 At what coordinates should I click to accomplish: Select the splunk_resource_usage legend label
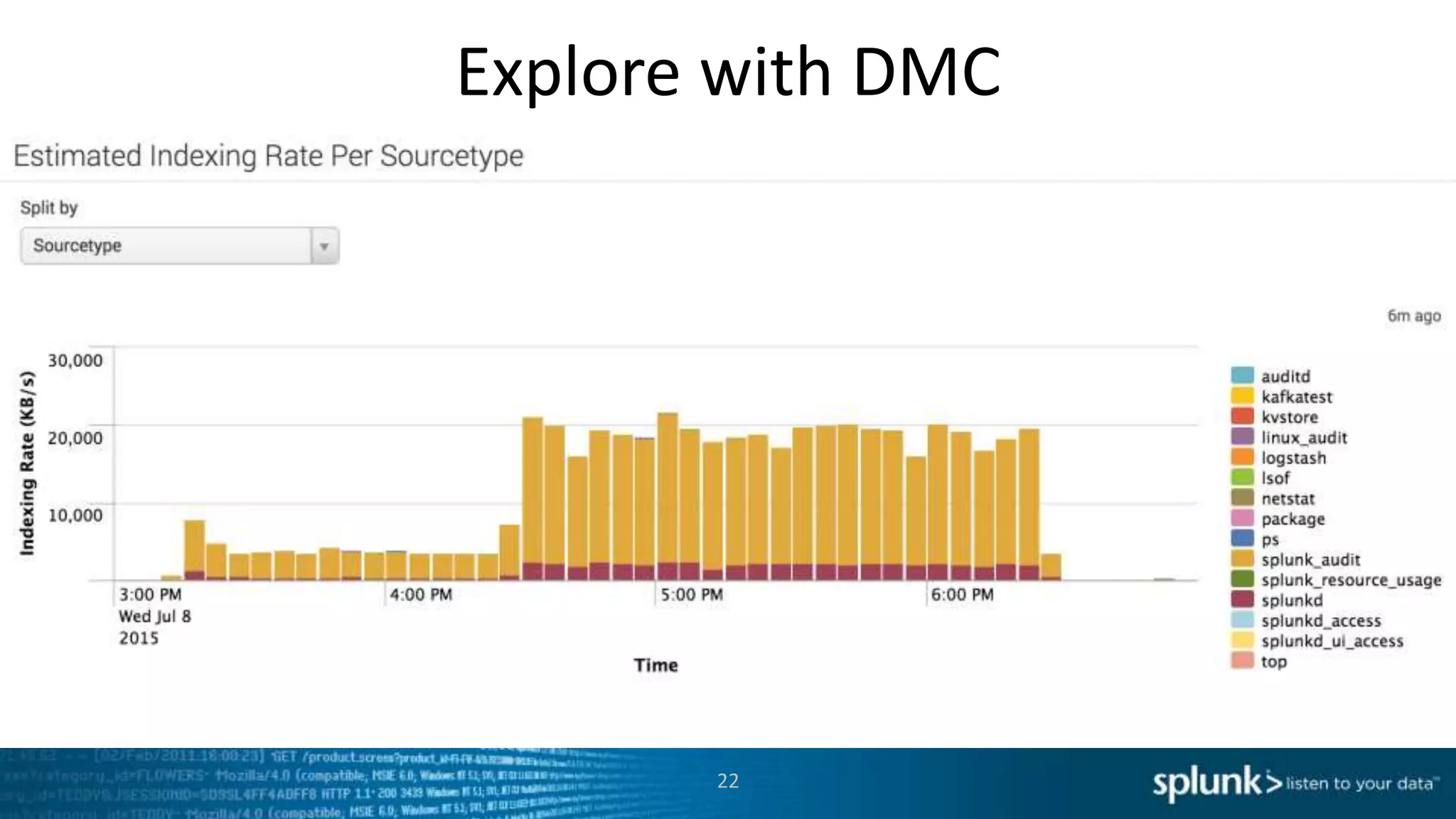click(1351, 580)
